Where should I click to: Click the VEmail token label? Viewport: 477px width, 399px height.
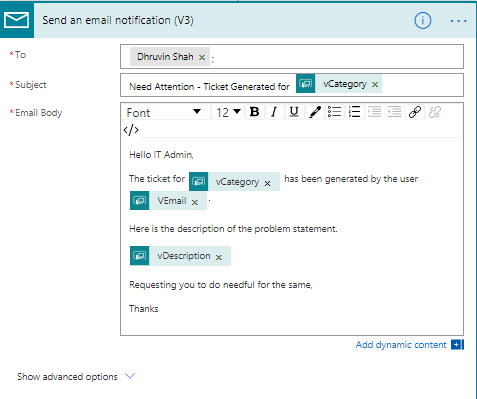point(172,201)
